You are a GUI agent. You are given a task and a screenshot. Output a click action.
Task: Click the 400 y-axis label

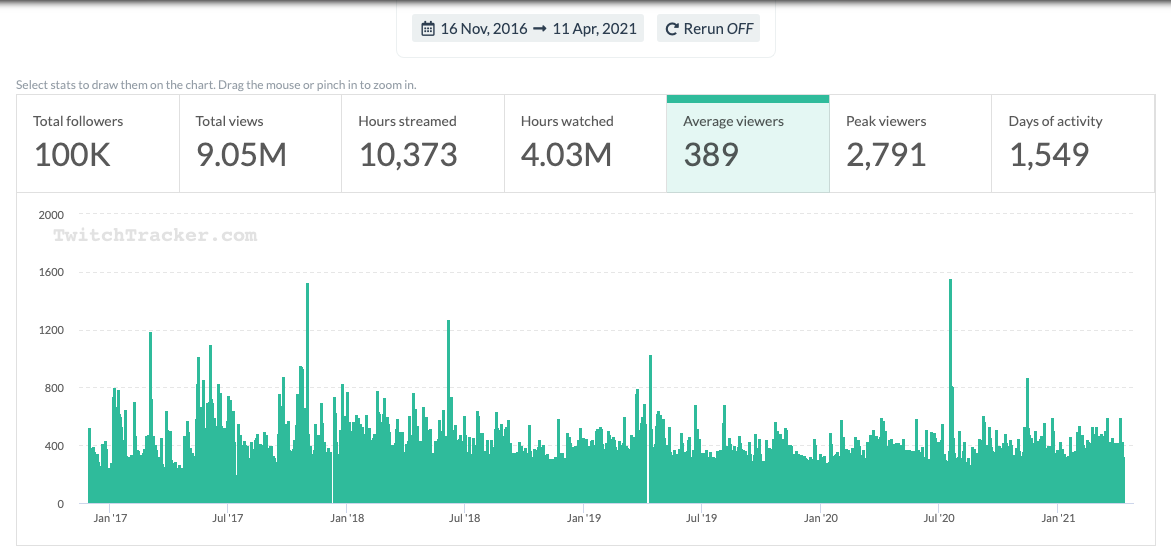pos(57,446)
